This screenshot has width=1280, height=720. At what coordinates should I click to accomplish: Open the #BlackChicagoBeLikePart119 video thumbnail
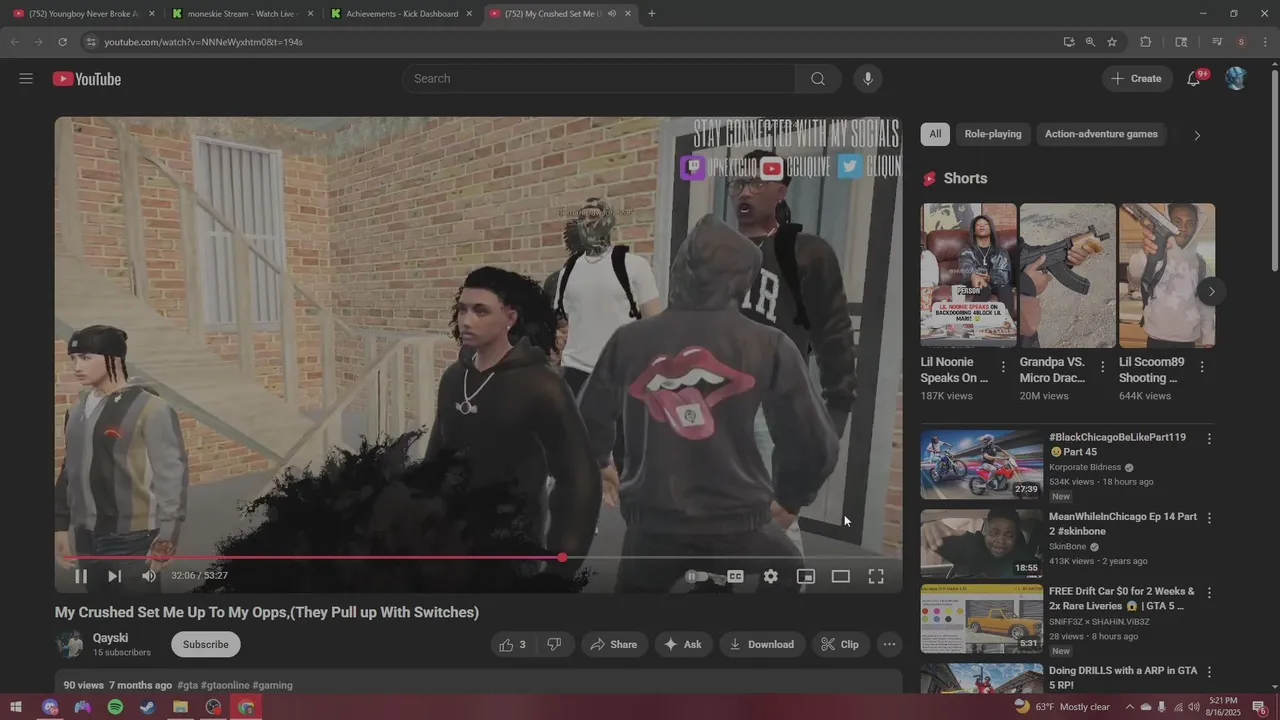[x=982, y=465]
